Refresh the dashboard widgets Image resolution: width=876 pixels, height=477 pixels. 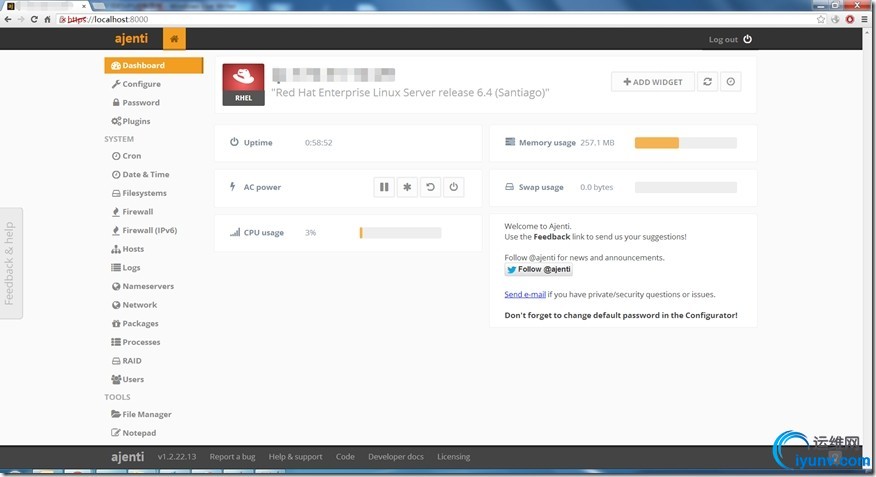point(707,82)
